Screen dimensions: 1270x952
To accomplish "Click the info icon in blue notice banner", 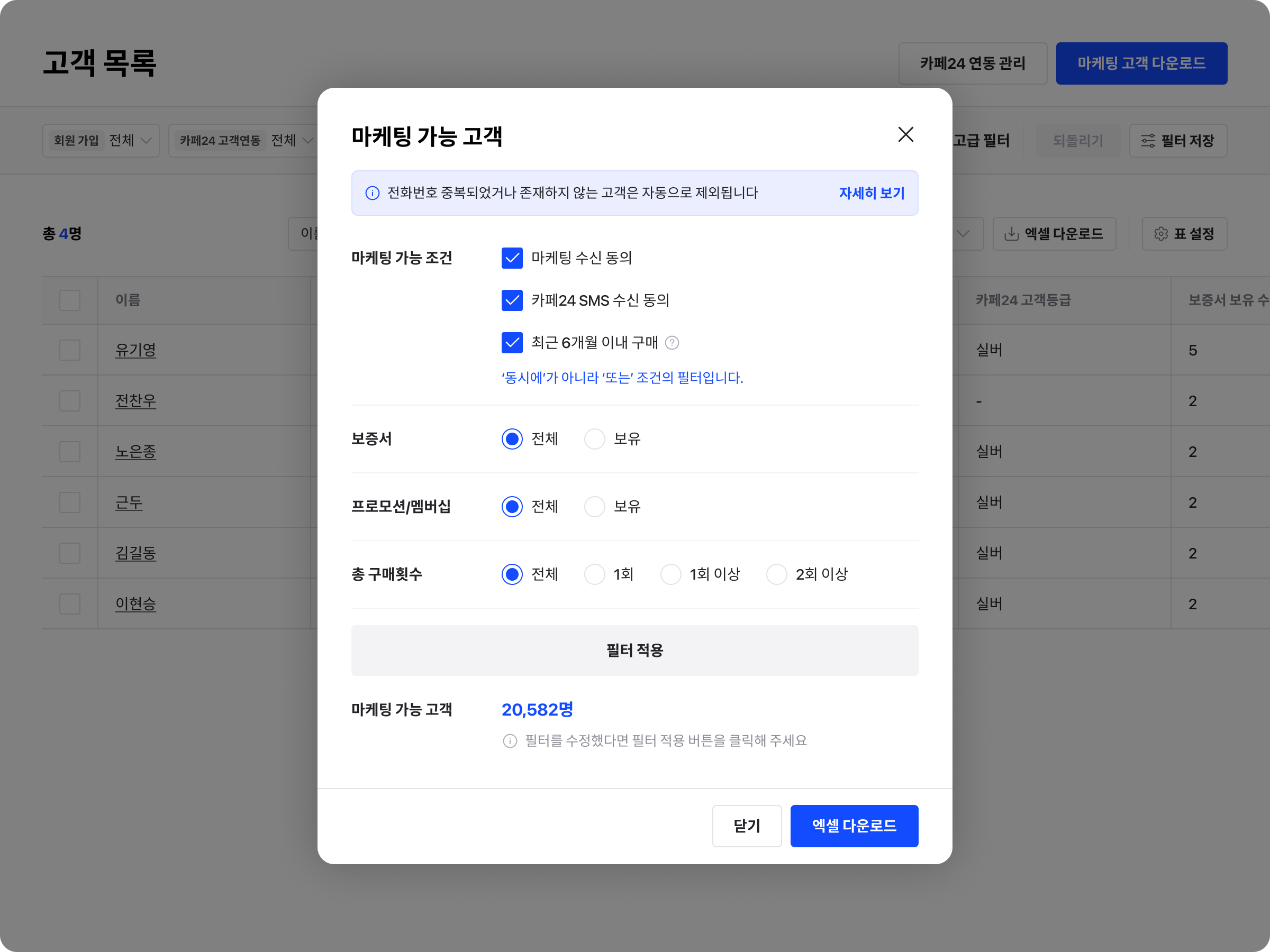I will click(x=372, y=194).
